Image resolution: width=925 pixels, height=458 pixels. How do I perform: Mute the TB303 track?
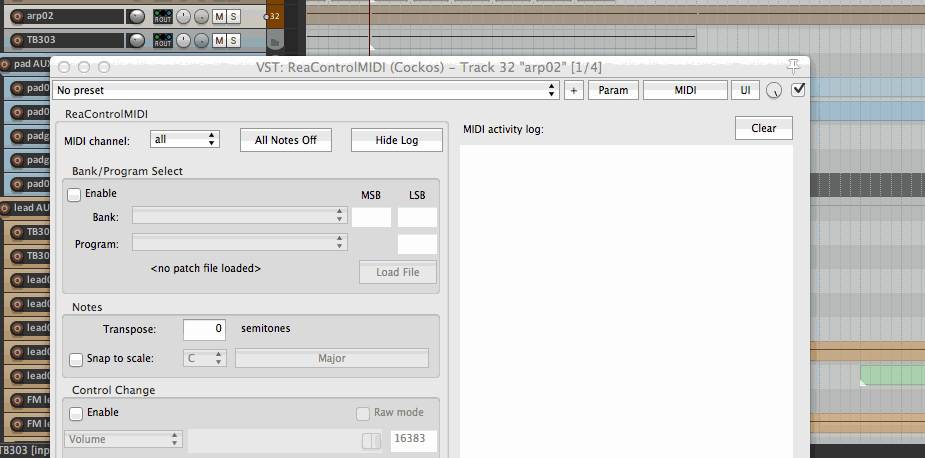219,40
